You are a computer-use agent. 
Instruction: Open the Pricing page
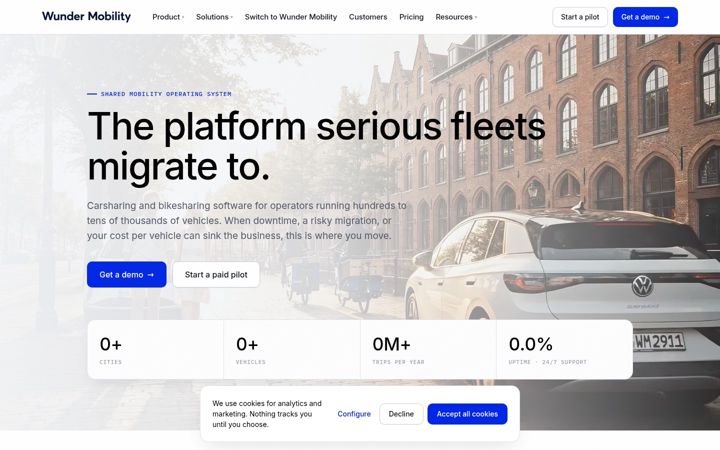pos(411,17)
